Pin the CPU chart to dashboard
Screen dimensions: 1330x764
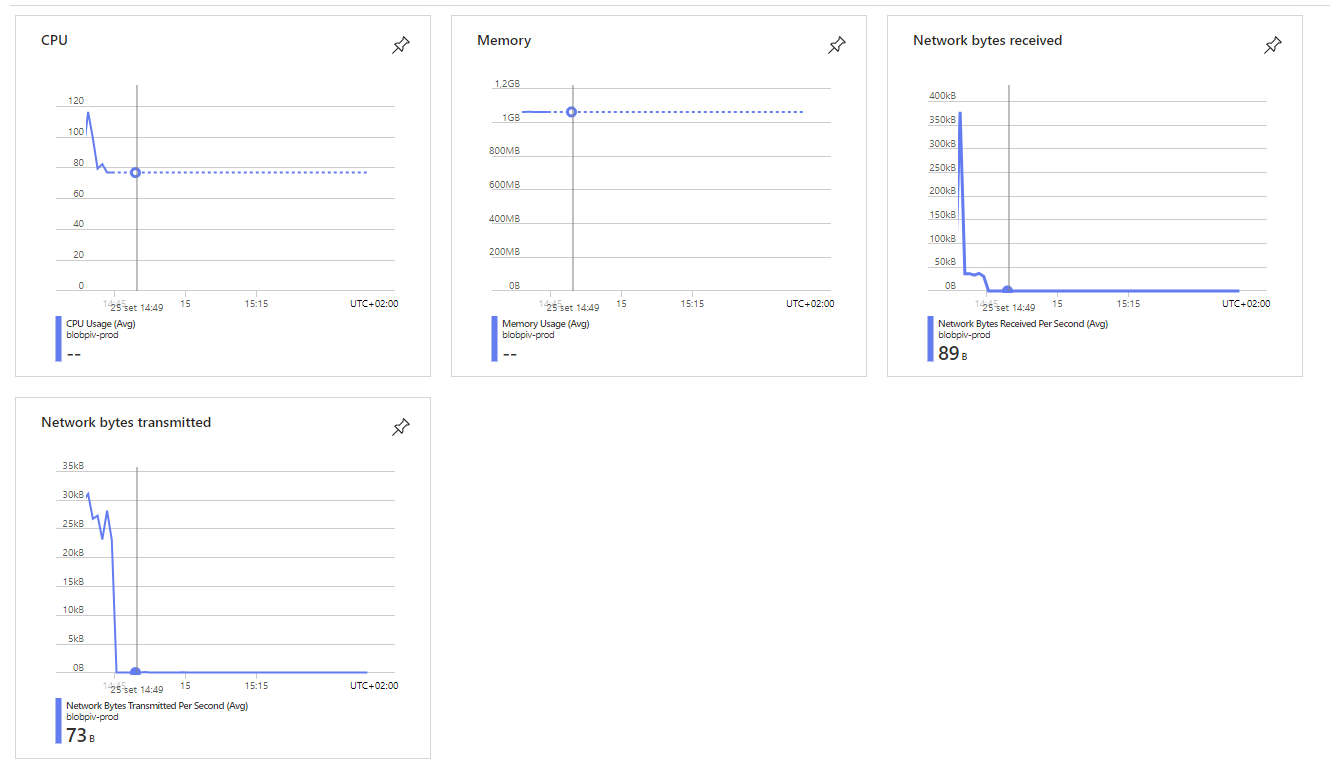[400, 45]
